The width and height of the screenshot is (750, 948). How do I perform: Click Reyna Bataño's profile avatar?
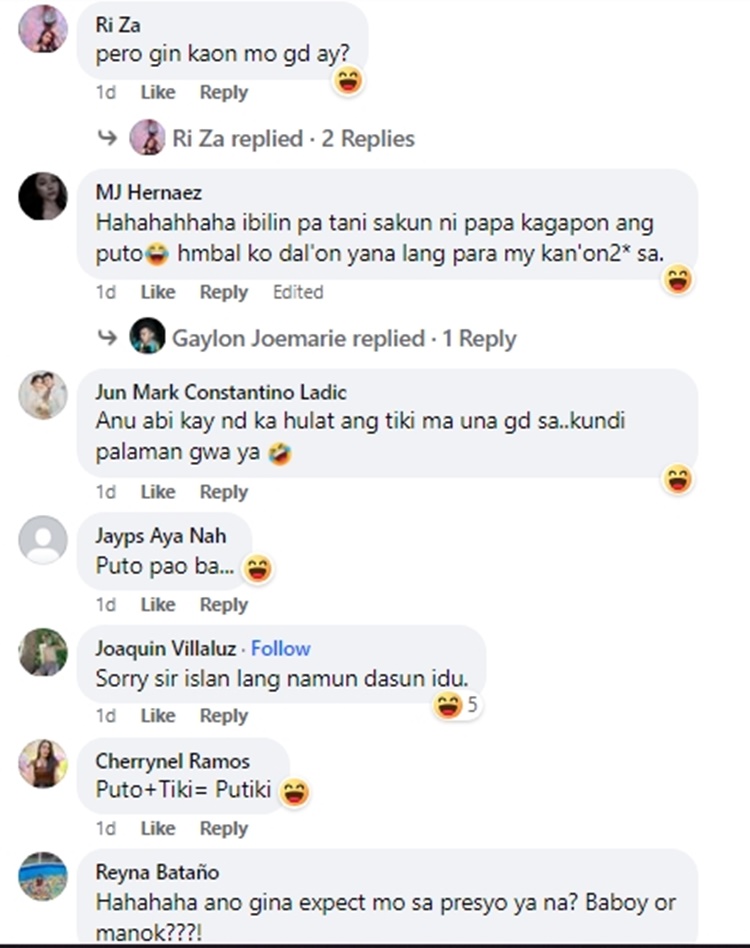[x=43, y=876]
